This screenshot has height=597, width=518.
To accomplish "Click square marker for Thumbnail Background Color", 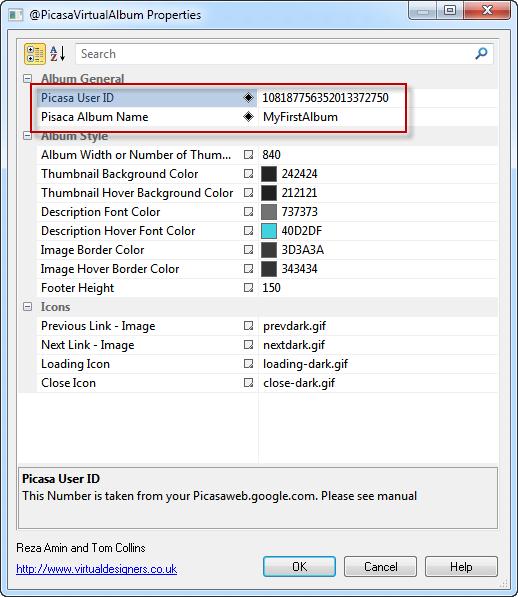I will pos(248,174).
